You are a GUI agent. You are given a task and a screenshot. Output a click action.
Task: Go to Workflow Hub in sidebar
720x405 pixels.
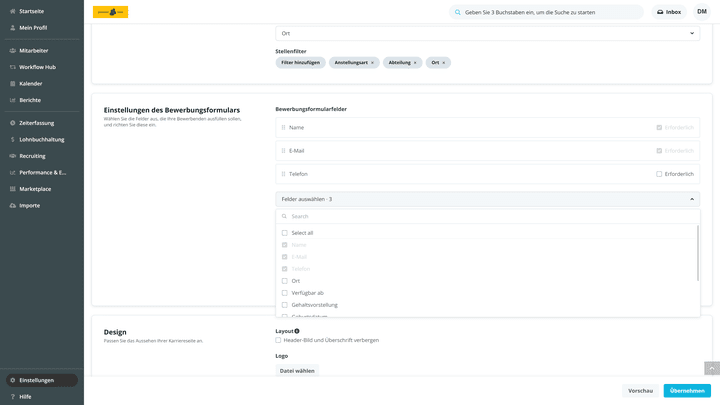[x=37, y=67]
